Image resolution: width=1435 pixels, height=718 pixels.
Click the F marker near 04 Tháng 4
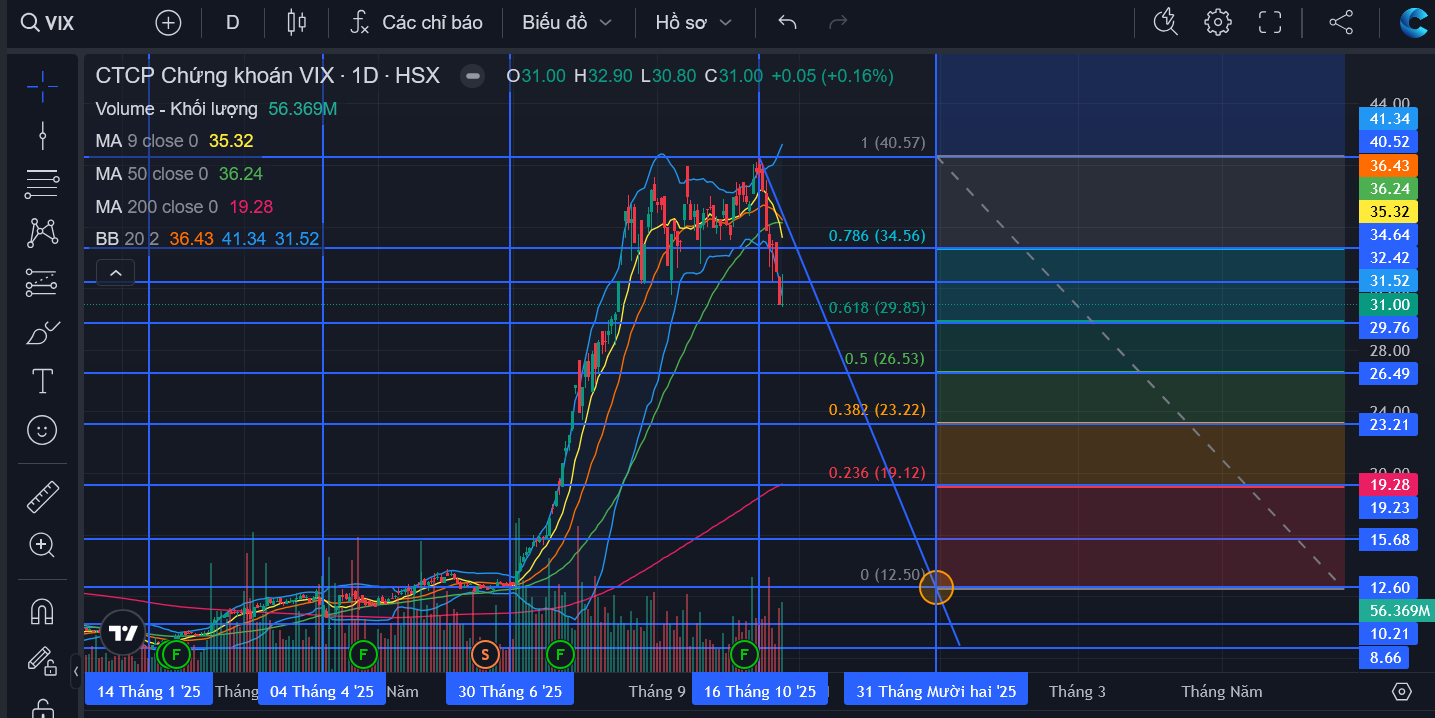363,655
